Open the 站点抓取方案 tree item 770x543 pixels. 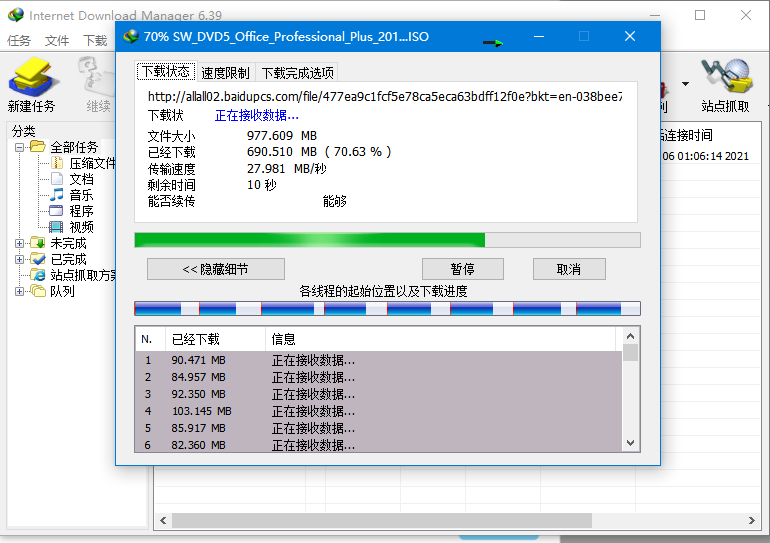[82, 275]
